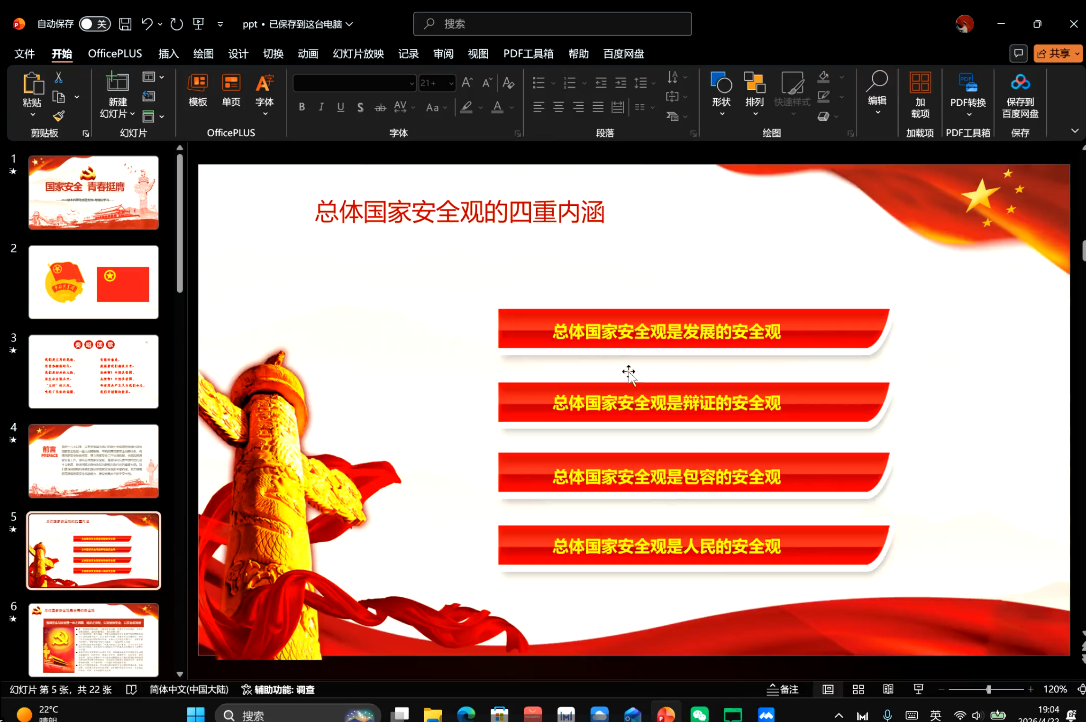Toggle Italic formatting button

tap(321, 107)
